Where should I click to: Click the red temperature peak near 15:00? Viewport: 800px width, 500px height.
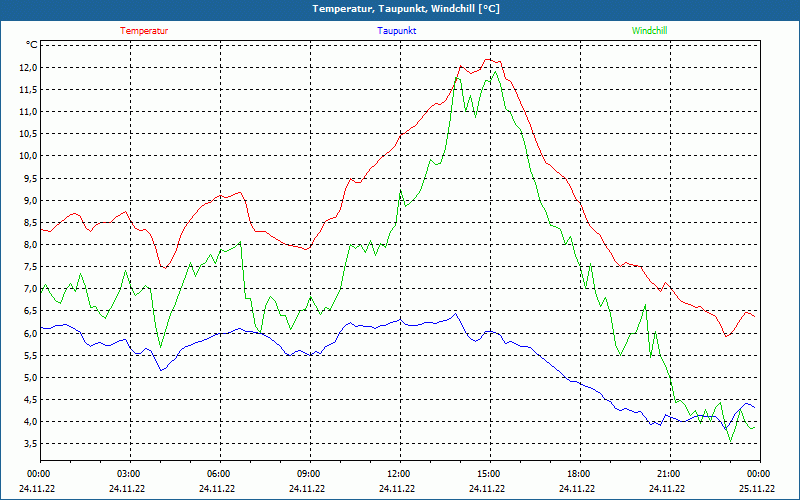[x=488, y=59]
